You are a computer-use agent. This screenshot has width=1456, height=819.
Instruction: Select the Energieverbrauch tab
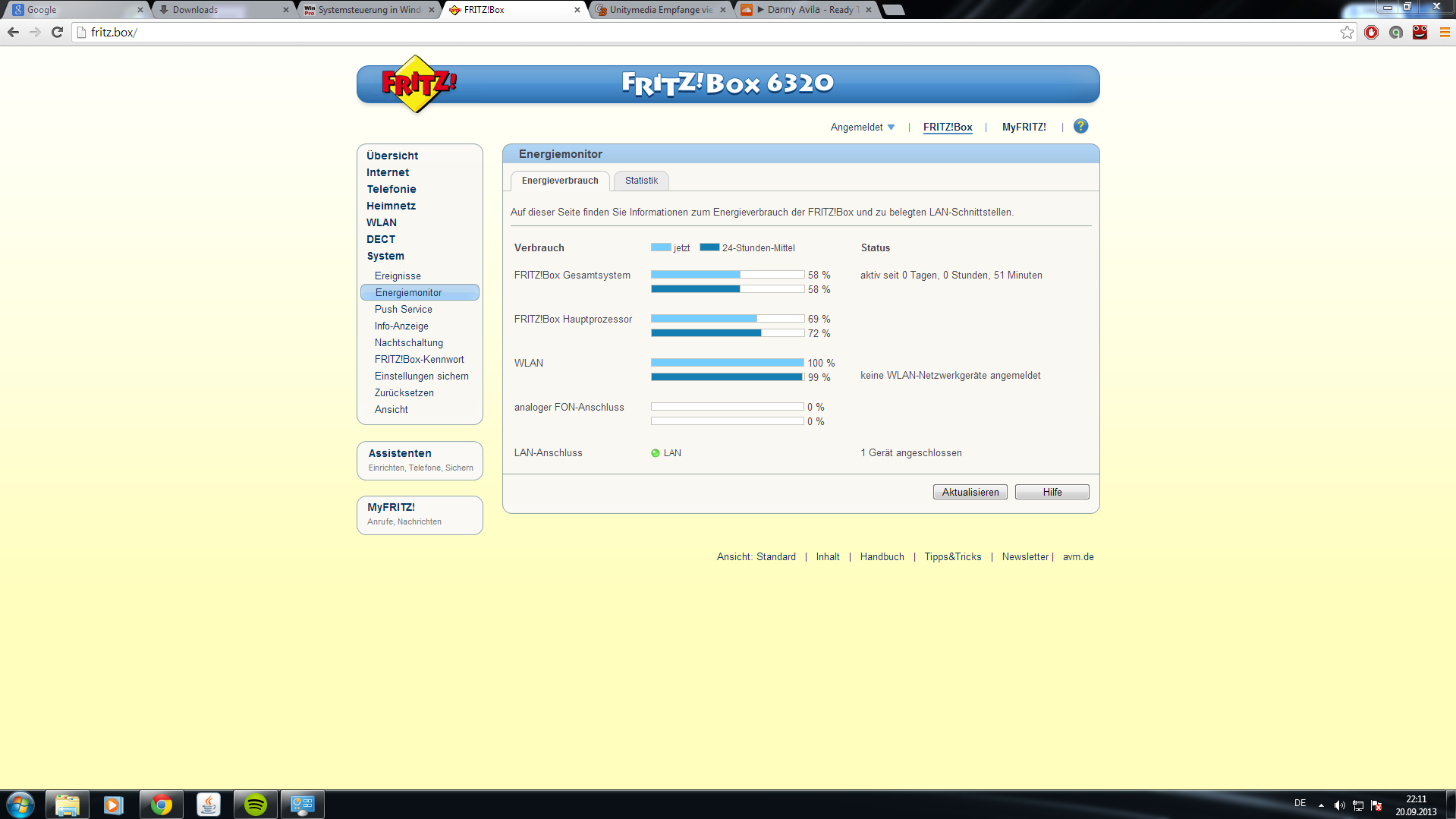[560, 181]
